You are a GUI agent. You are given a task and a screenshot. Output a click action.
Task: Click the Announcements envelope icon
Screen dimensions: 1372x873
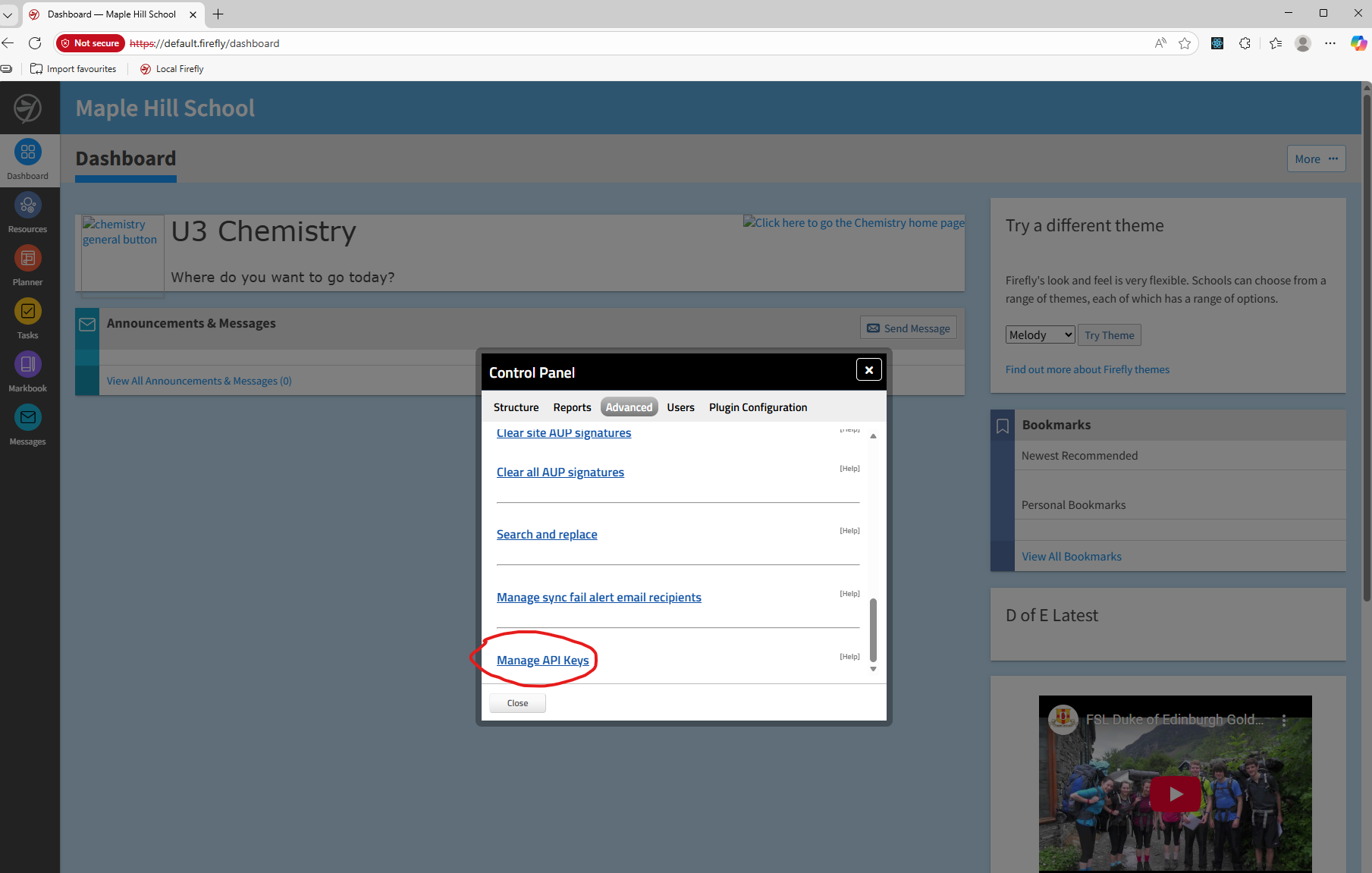pyautogui.click(x=87, y=325)
